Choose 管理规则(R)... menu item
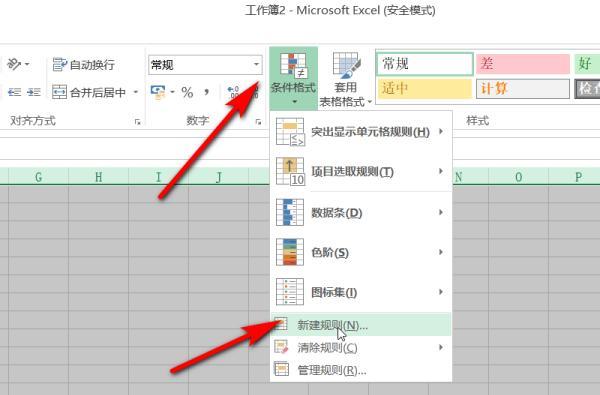Image resolution: width=600 pixels, height=395 pixels. [361, 370]
